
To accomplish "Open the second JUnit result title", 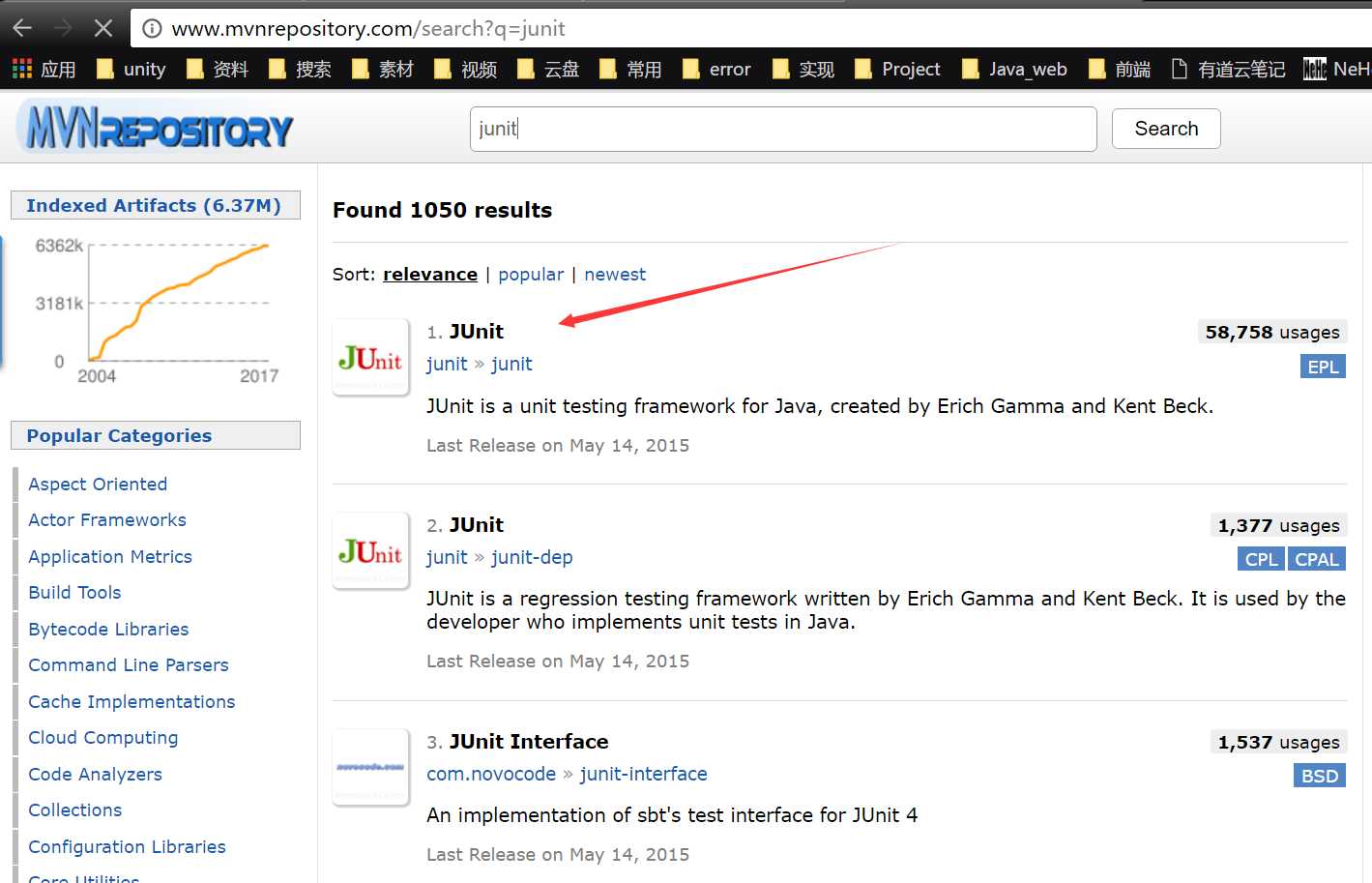I will point(476,525).
